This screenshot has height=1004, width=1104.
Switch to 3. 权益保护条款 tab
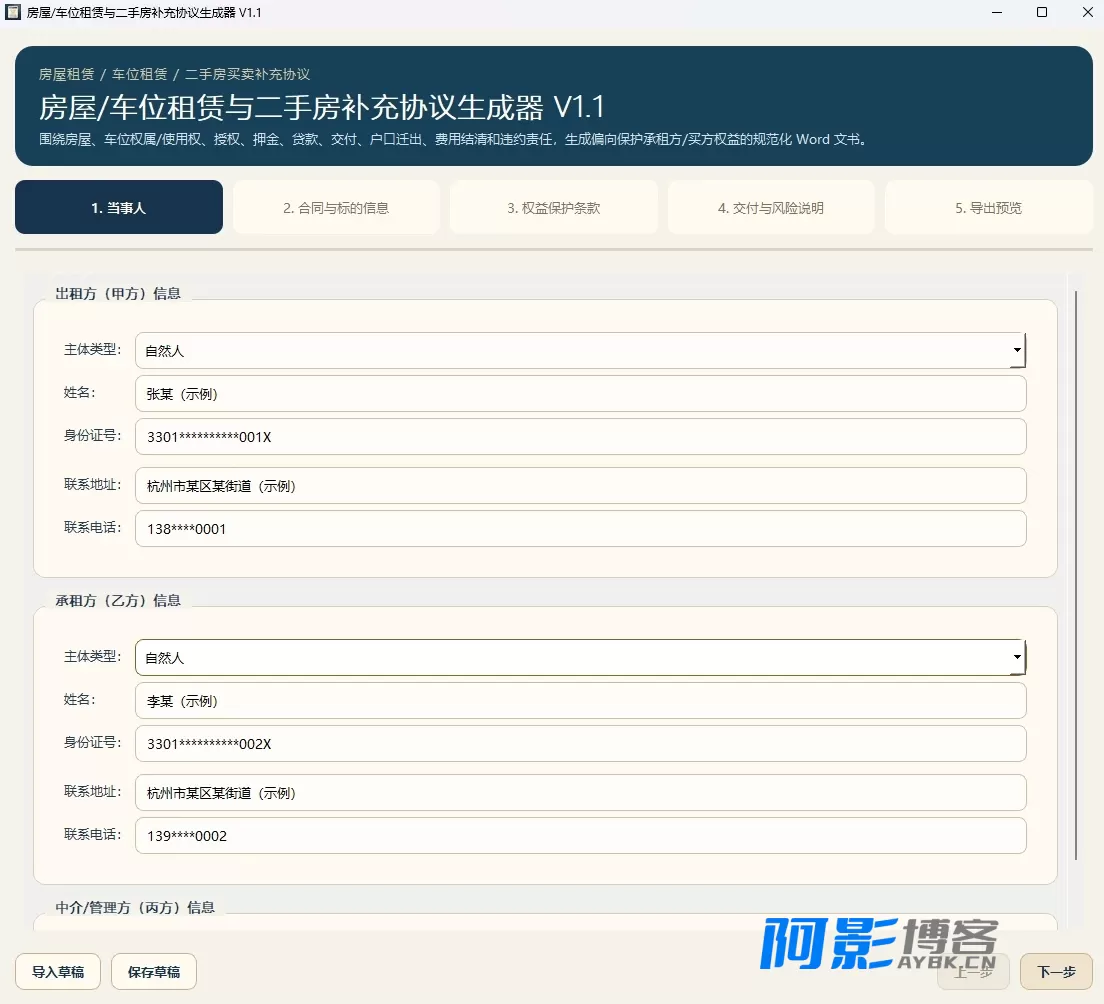coord(553,208)
